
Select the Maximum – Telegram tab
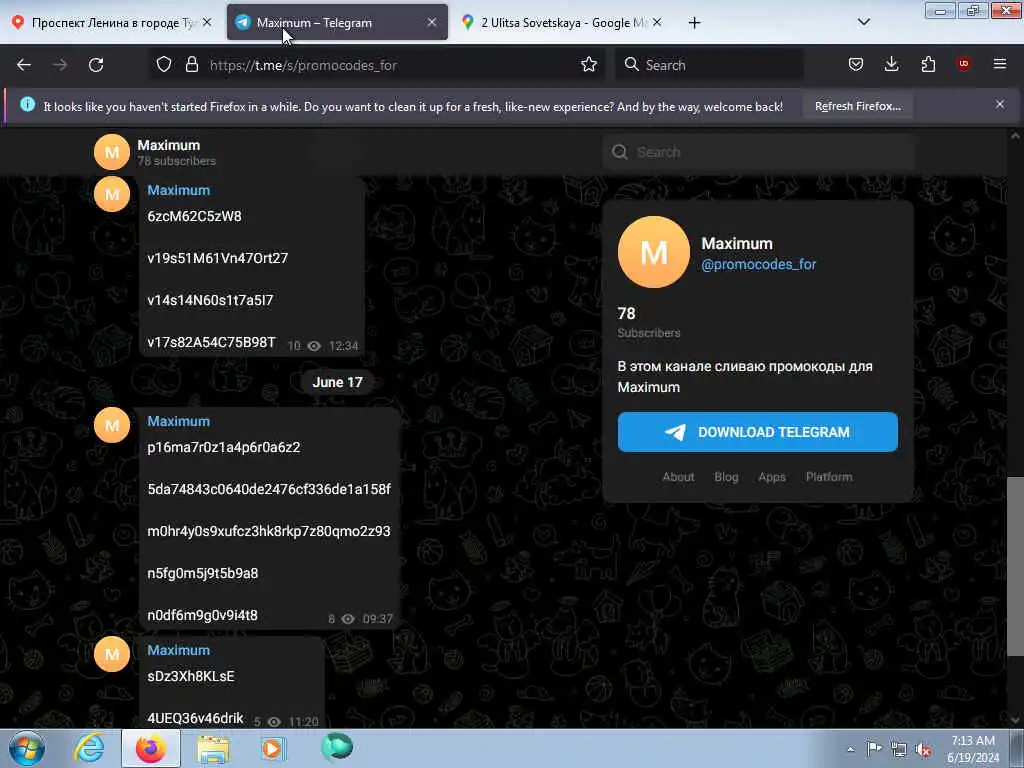coord(337,23)
